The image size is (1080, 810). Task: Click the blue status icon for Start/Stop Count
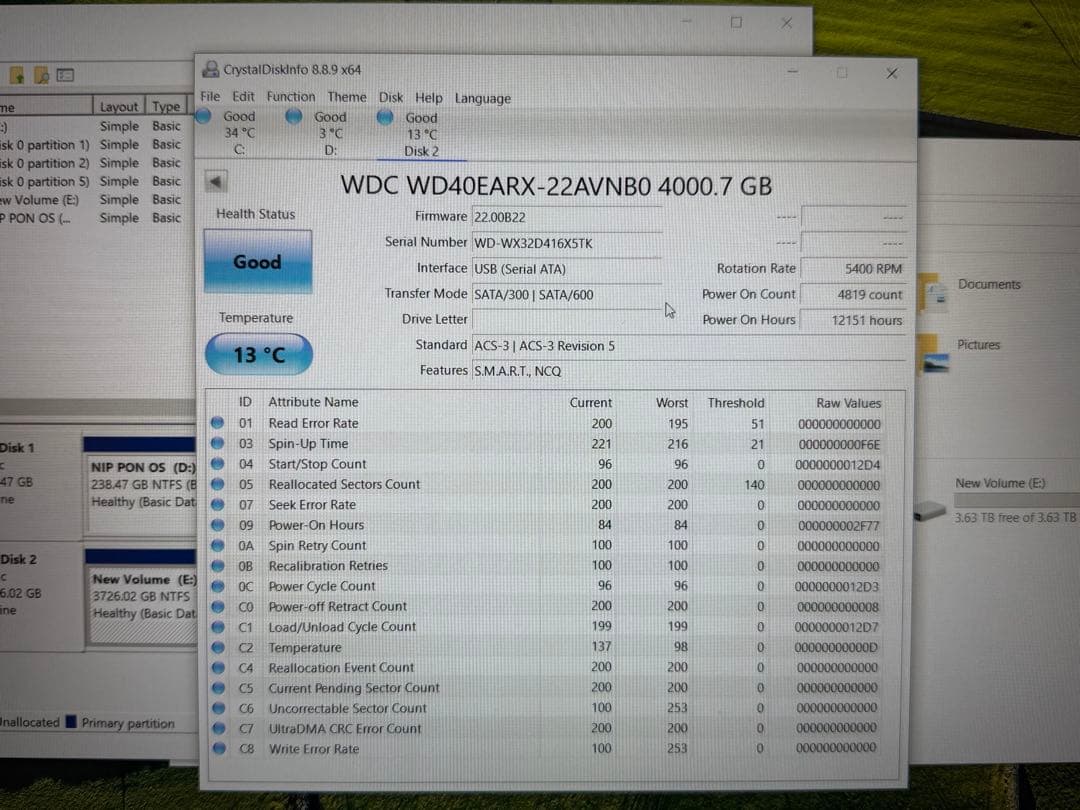(217, 464)
